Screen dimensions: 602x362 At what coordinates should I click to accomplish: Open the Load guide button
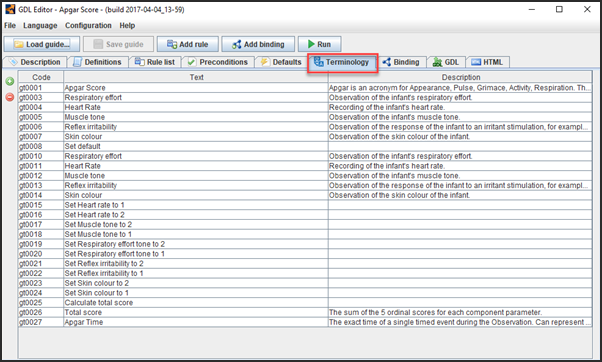(x=42, y=44)
